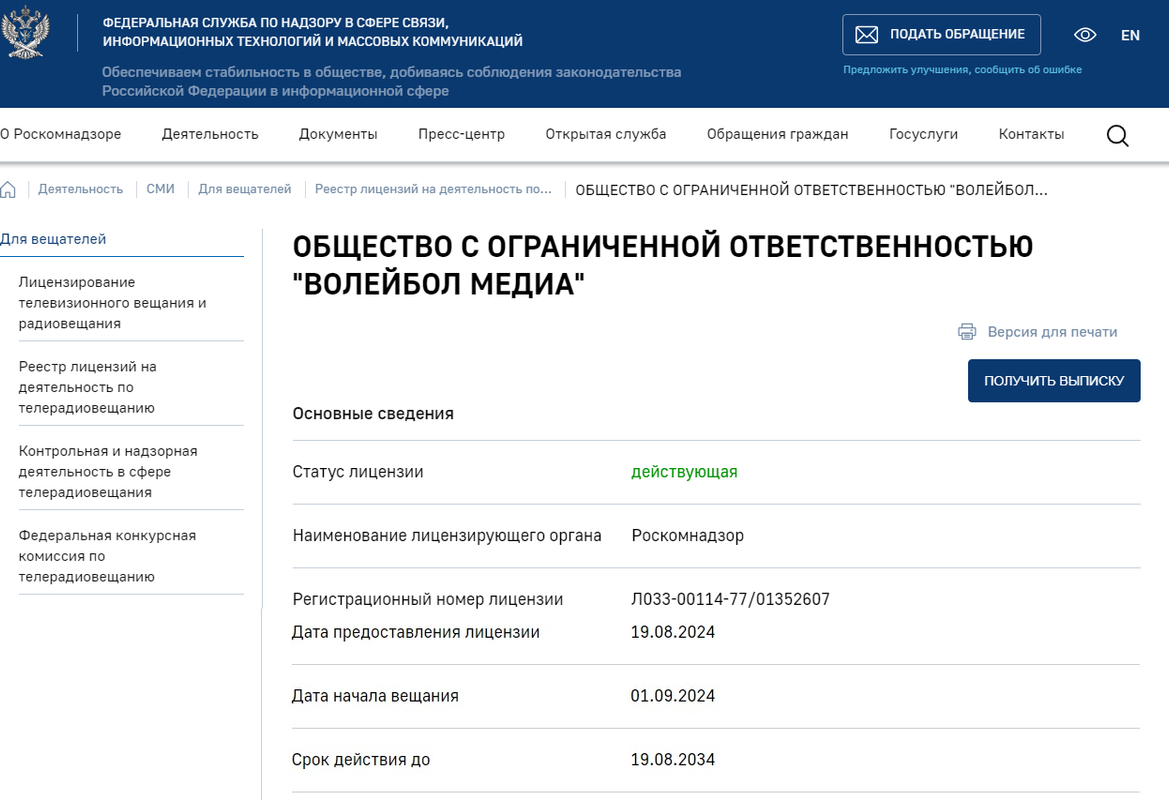
Task: Click the Версия для печати link
Action: point(1052,332)
